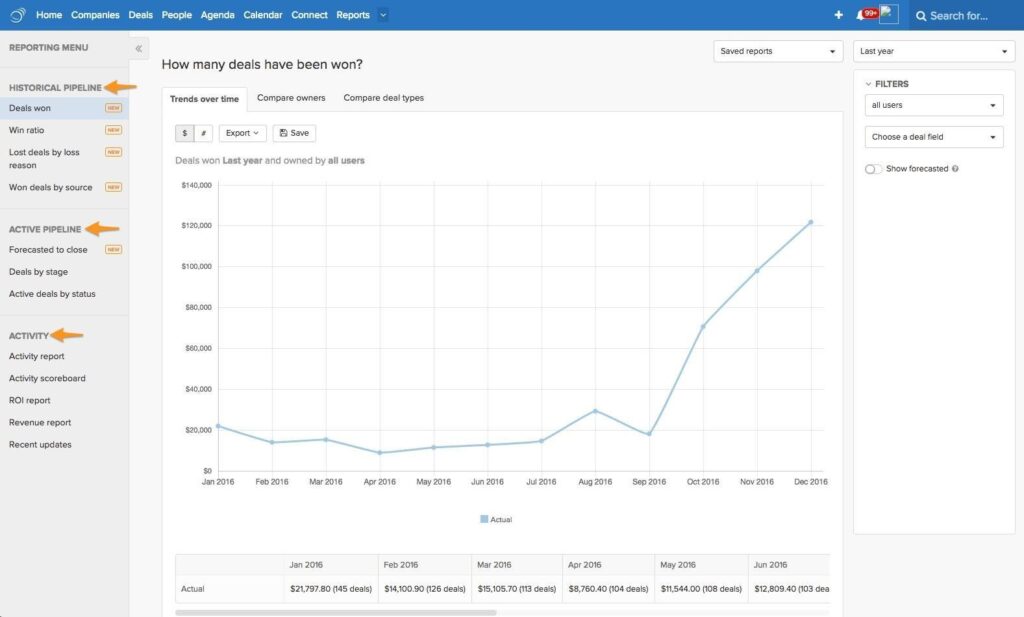Viewport: 1024px width, 617px height.
Task: Enable the Show forecasted toggle
Action: click(x=871, y=169)
